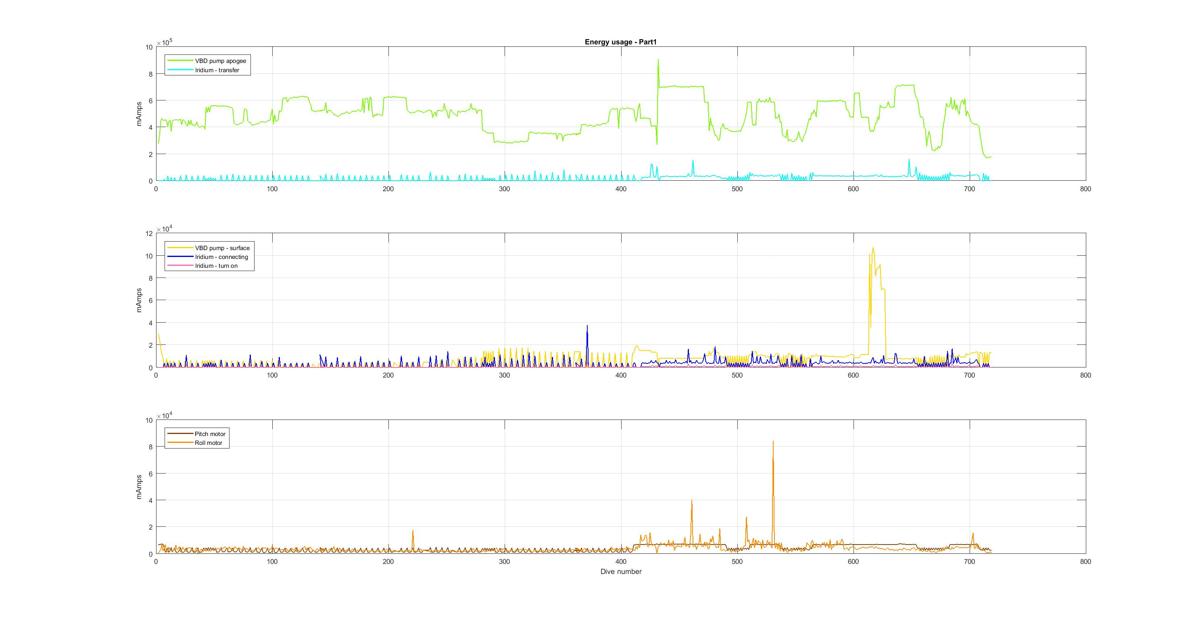Click the tallest dark blue Iridium connecting spike

[x=588, y=326]
